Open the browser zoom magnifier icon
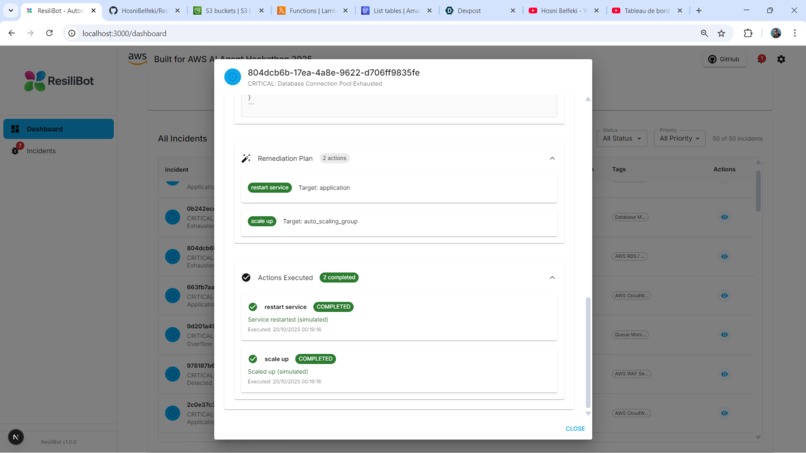Image resolution: width=806 pixels, height=453 pixels. [704, 33]
